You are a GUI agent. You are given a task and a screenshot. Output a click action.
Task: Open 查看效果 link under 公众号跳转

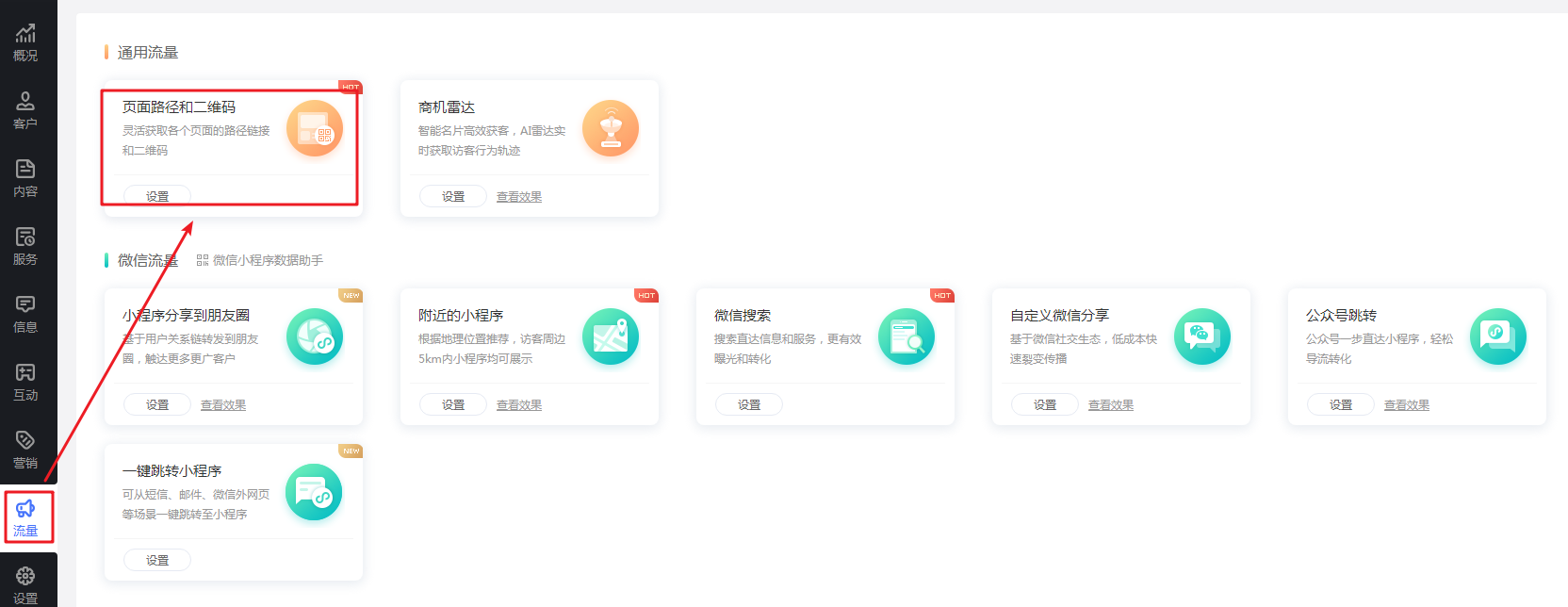tap(1406, 405)
